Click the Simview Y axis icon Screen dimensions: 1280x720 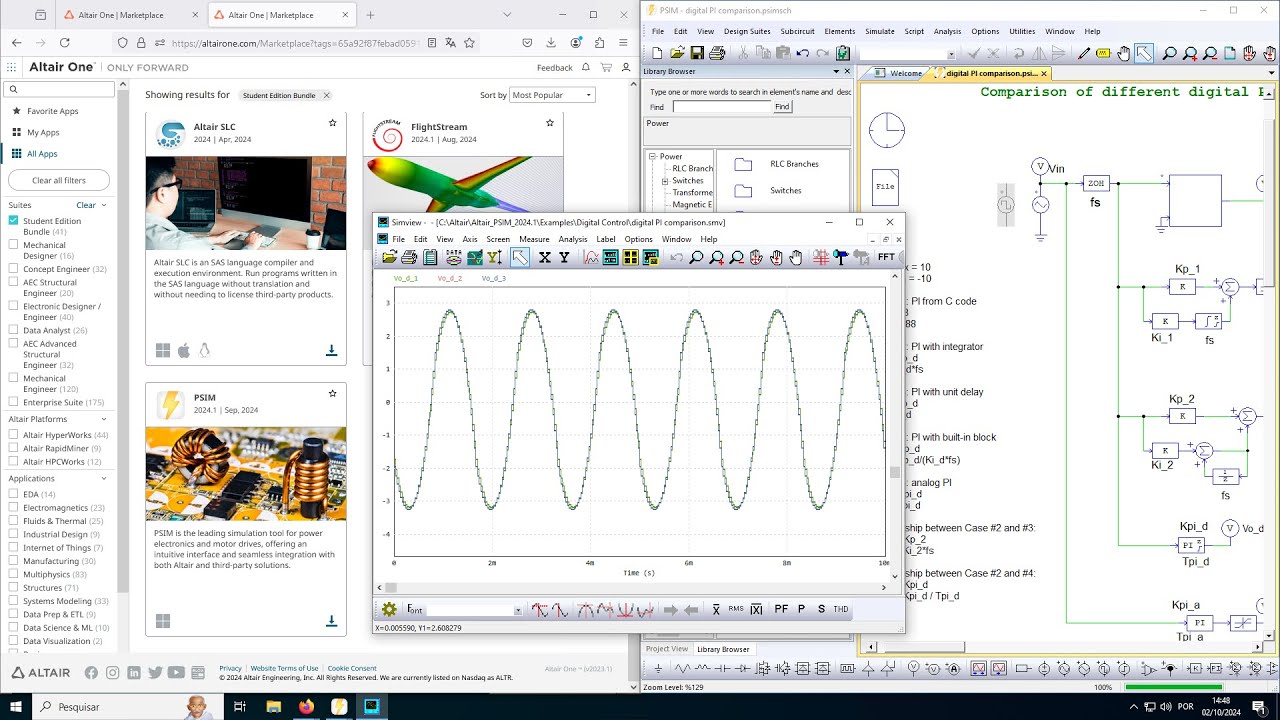click(564, 258)
